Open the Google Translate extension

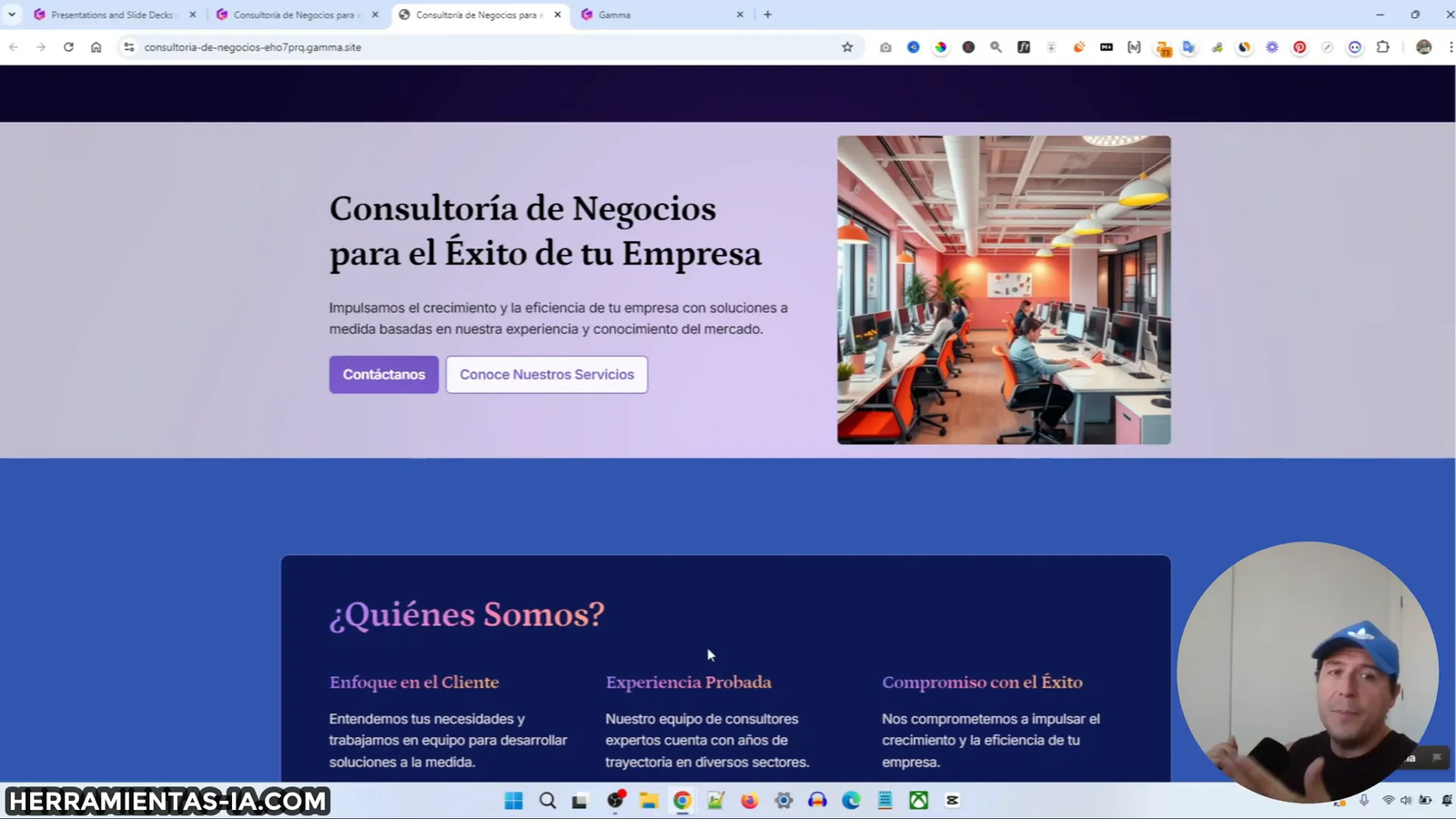tap(1189, 46)
